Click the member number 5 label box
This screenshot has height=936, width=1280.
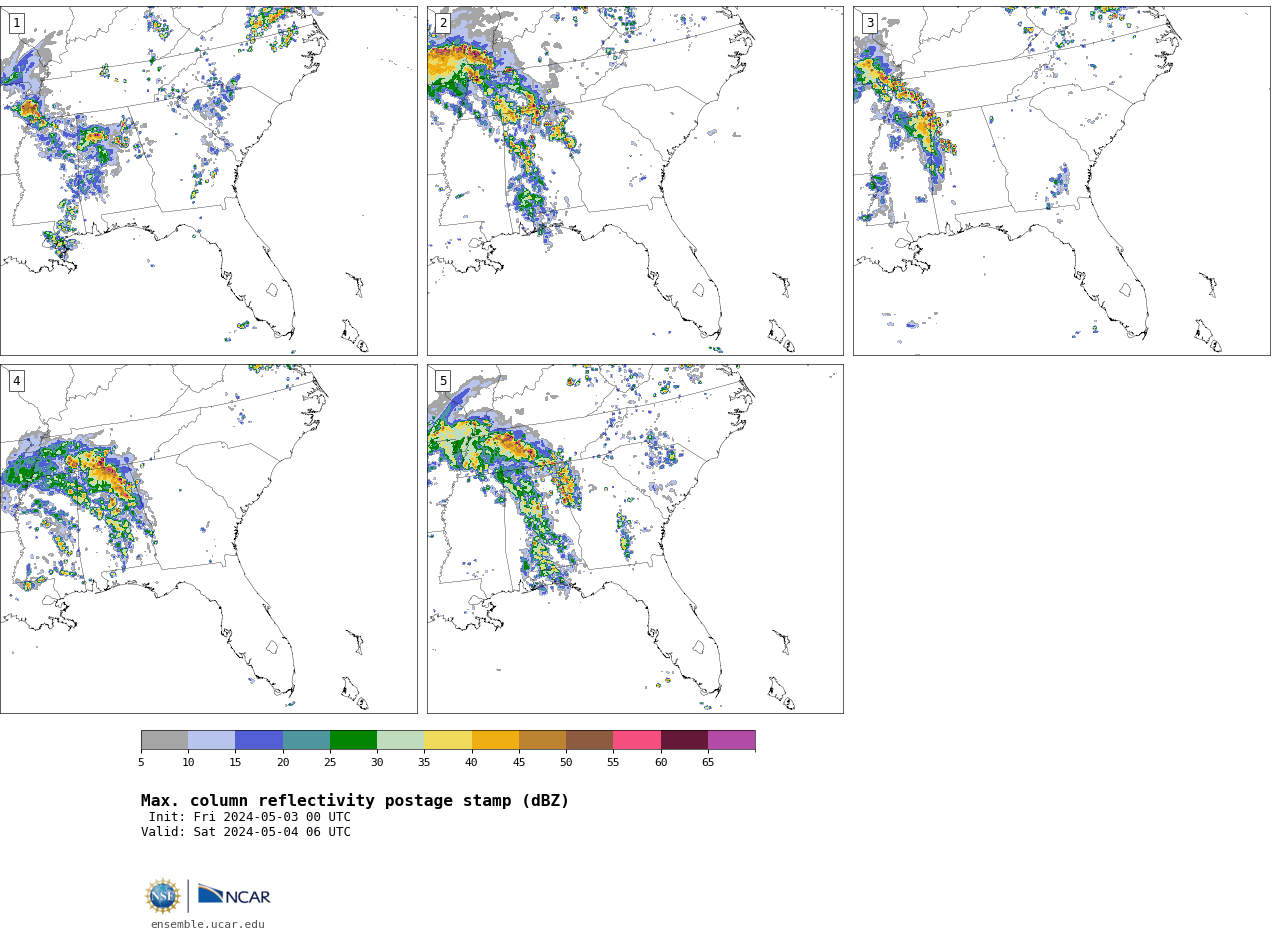pyautogui.click(x=443, y=381)
